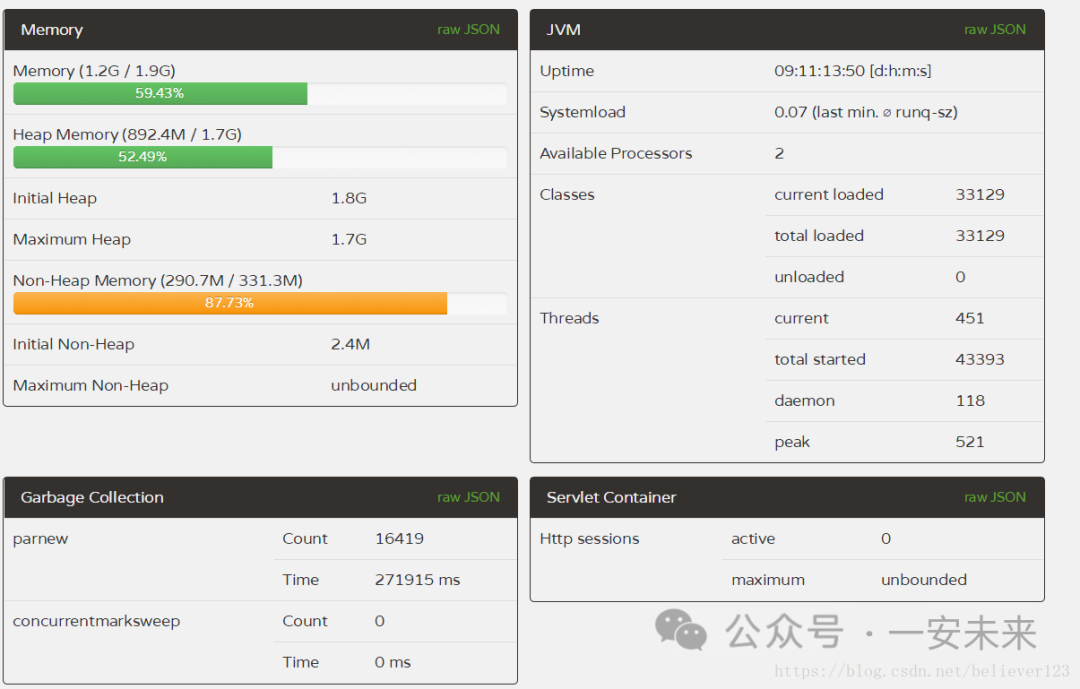The width and height of the screenshot is (1080, 689).
Task: Select the total loaded value 33129
Action: [980, 236]
